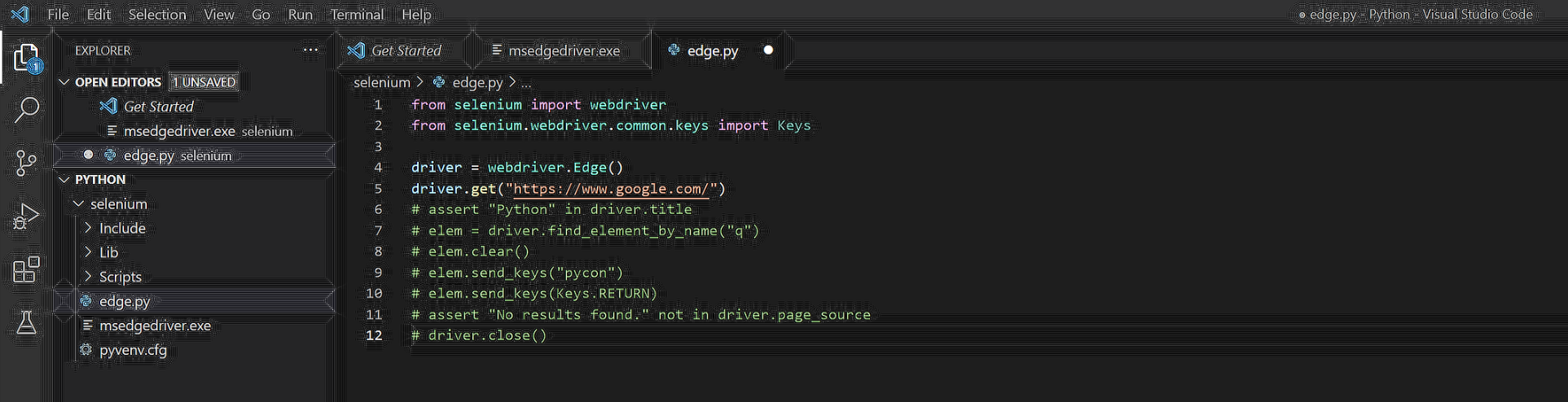The image size is (1568, 402).
Task: Click unsaved dot beside edge.py in Open Editors
Action: [88, 155]
